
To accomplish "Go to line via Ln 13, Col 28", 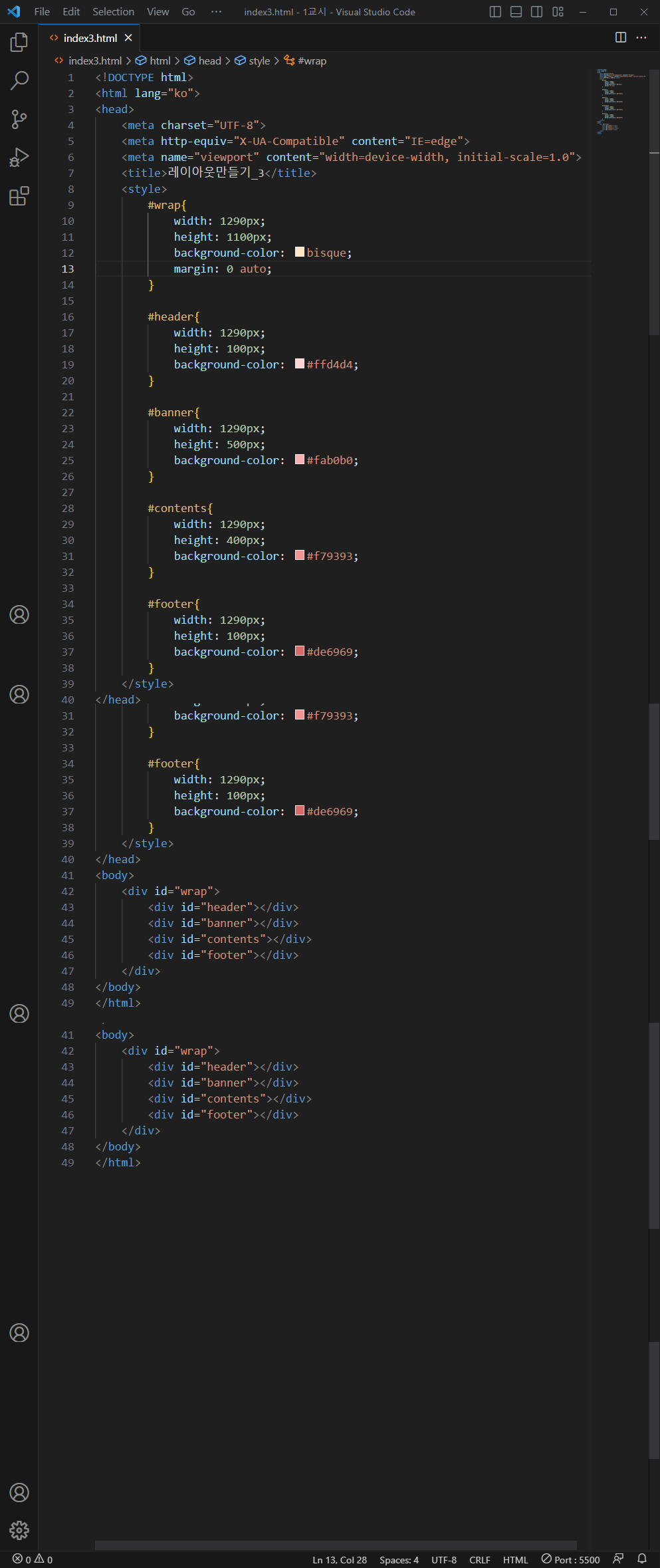I will point(340,1559).
